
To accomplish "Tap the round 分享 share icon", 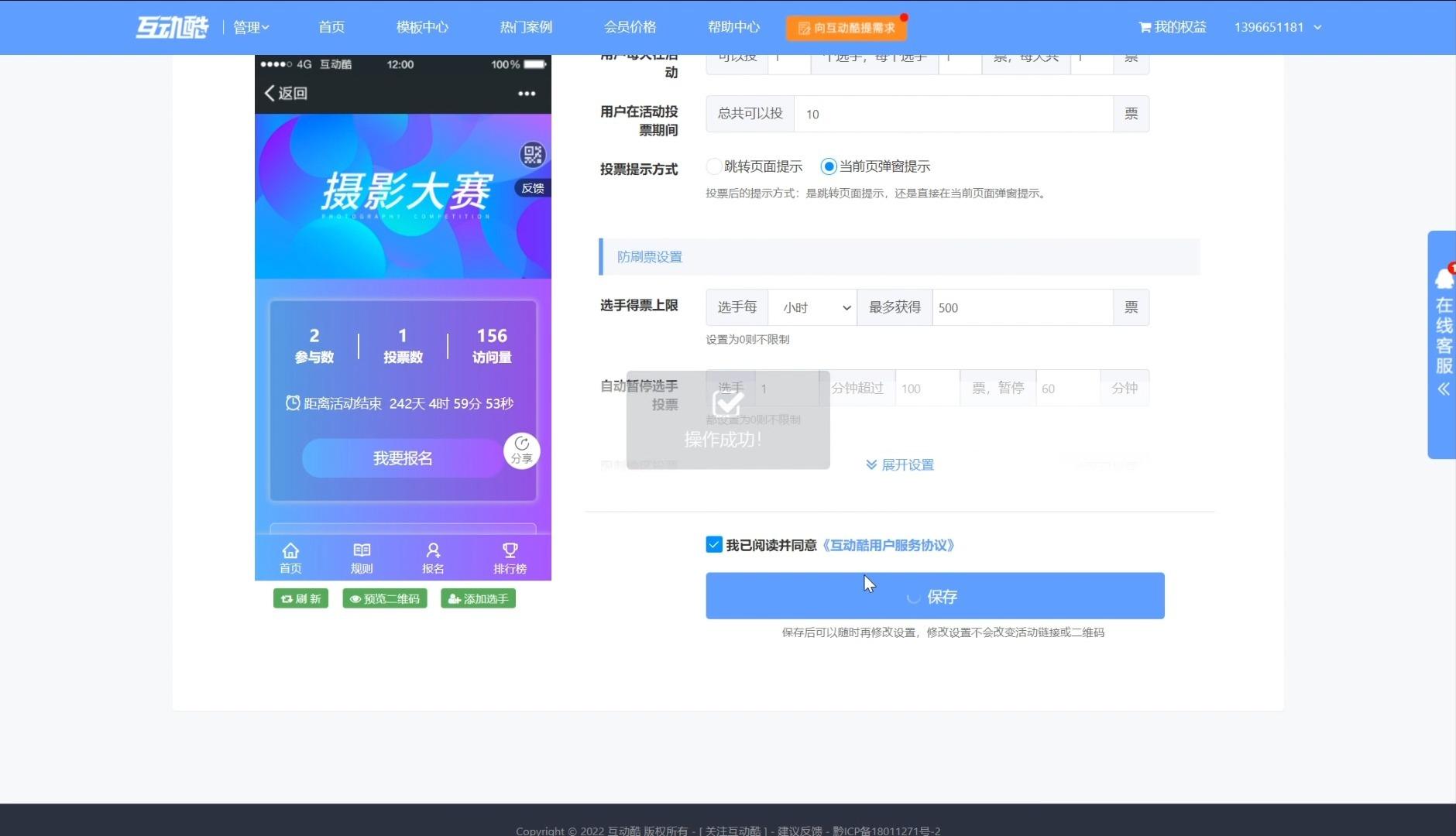I will [522, 451].
